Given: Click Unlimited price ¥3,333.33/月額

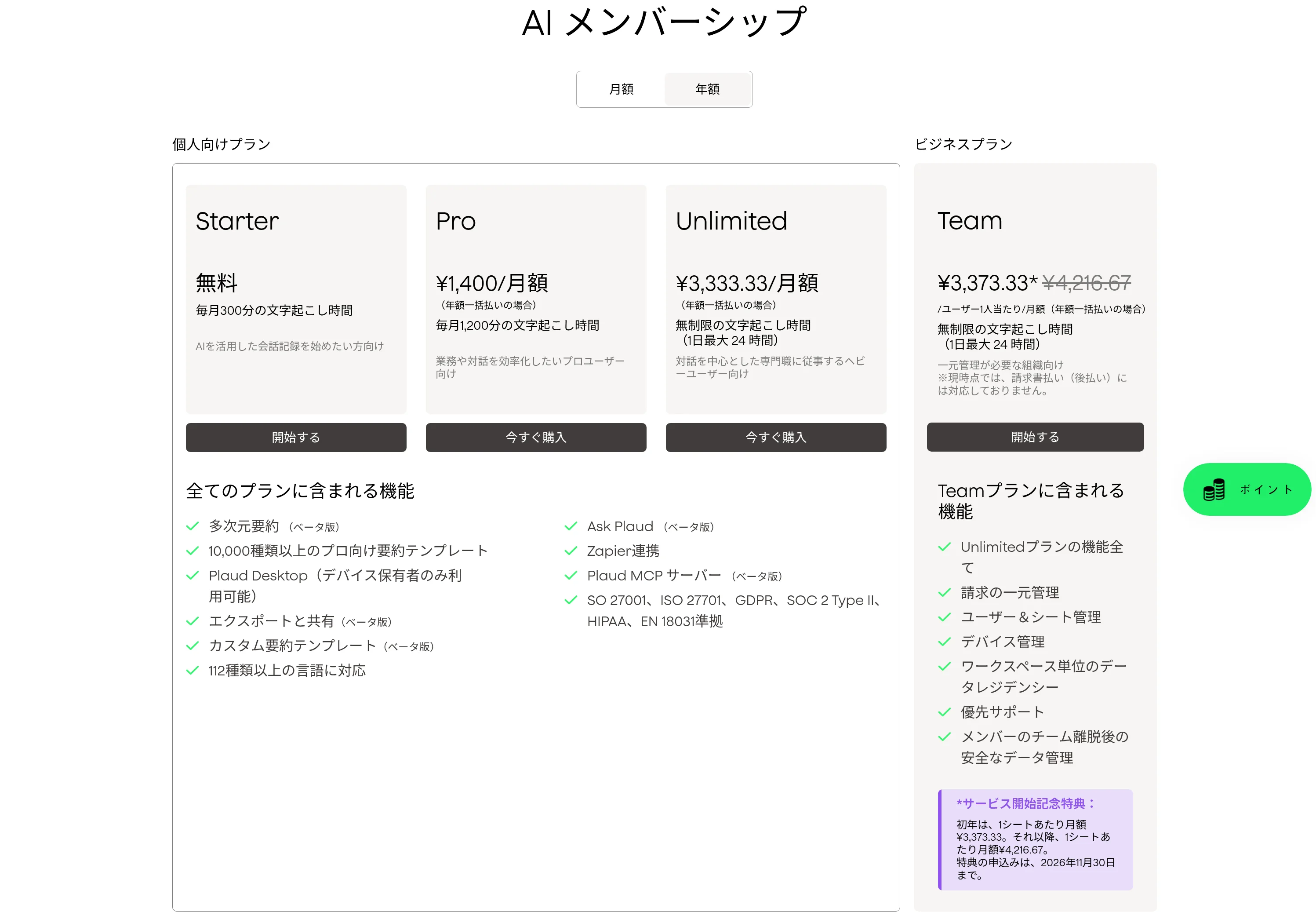Looking at the screenshot, I should (747, 283).
